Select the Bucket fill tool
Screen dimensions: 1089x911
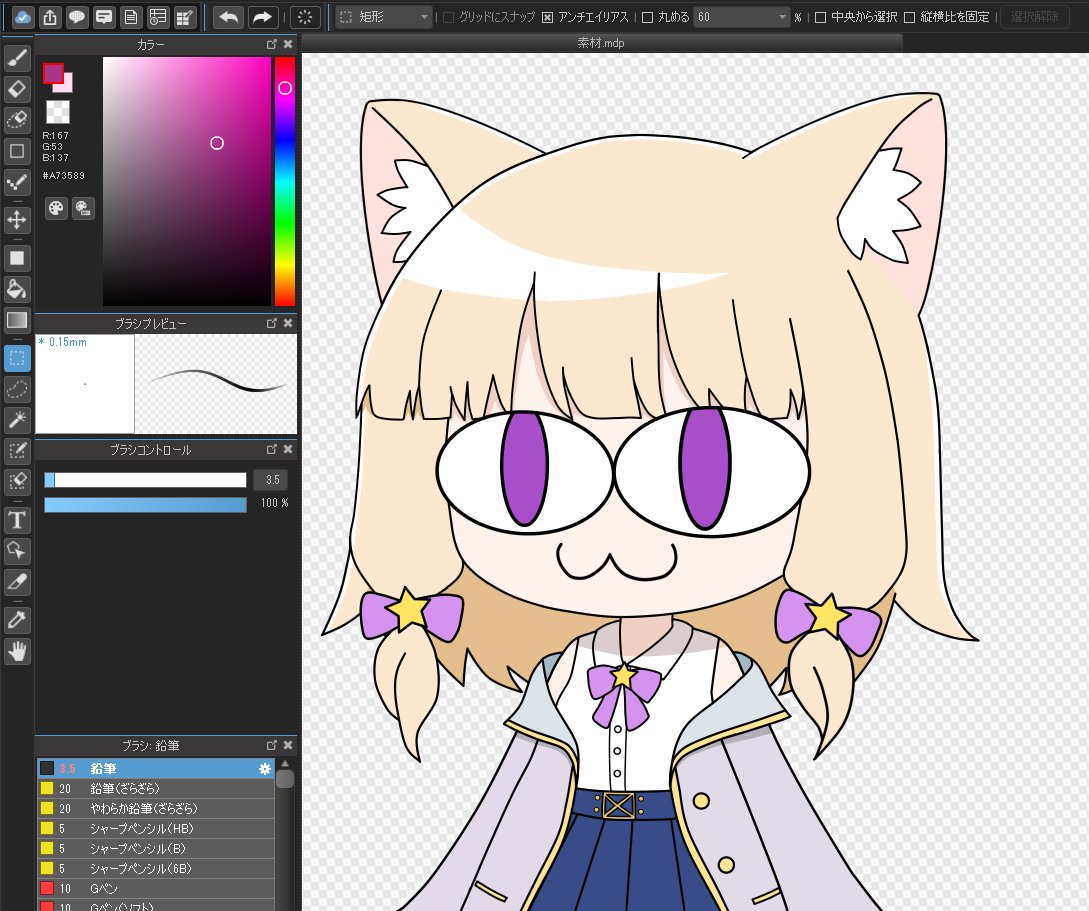click(17, 289)
